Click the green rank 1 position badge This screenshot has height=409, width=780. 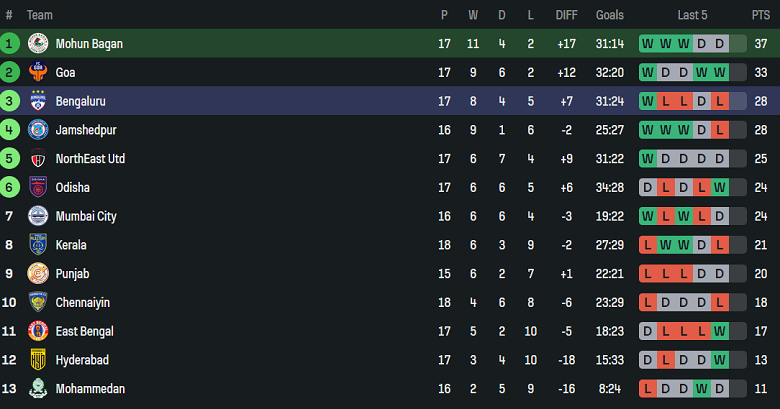[10, 44]
